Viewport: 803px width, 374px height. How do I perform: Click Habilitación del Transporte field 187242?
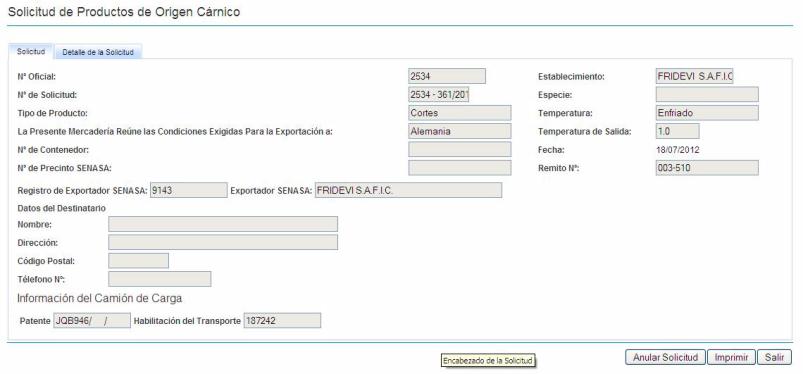pyautogui.click(x=282, y=321)
